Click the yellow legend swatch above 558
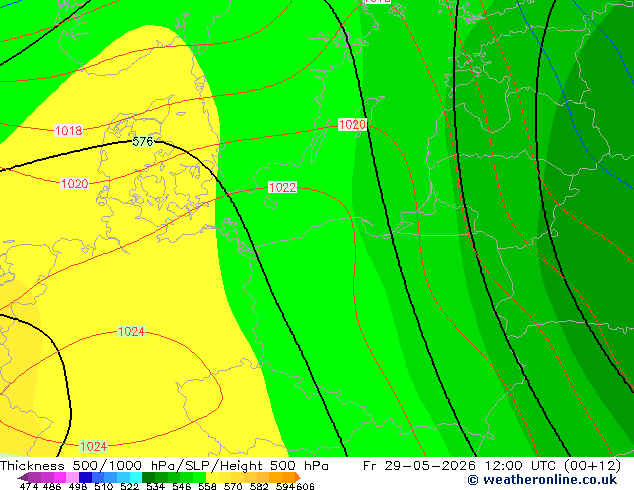This screenshot has width=634, height=490. (212, 477)
